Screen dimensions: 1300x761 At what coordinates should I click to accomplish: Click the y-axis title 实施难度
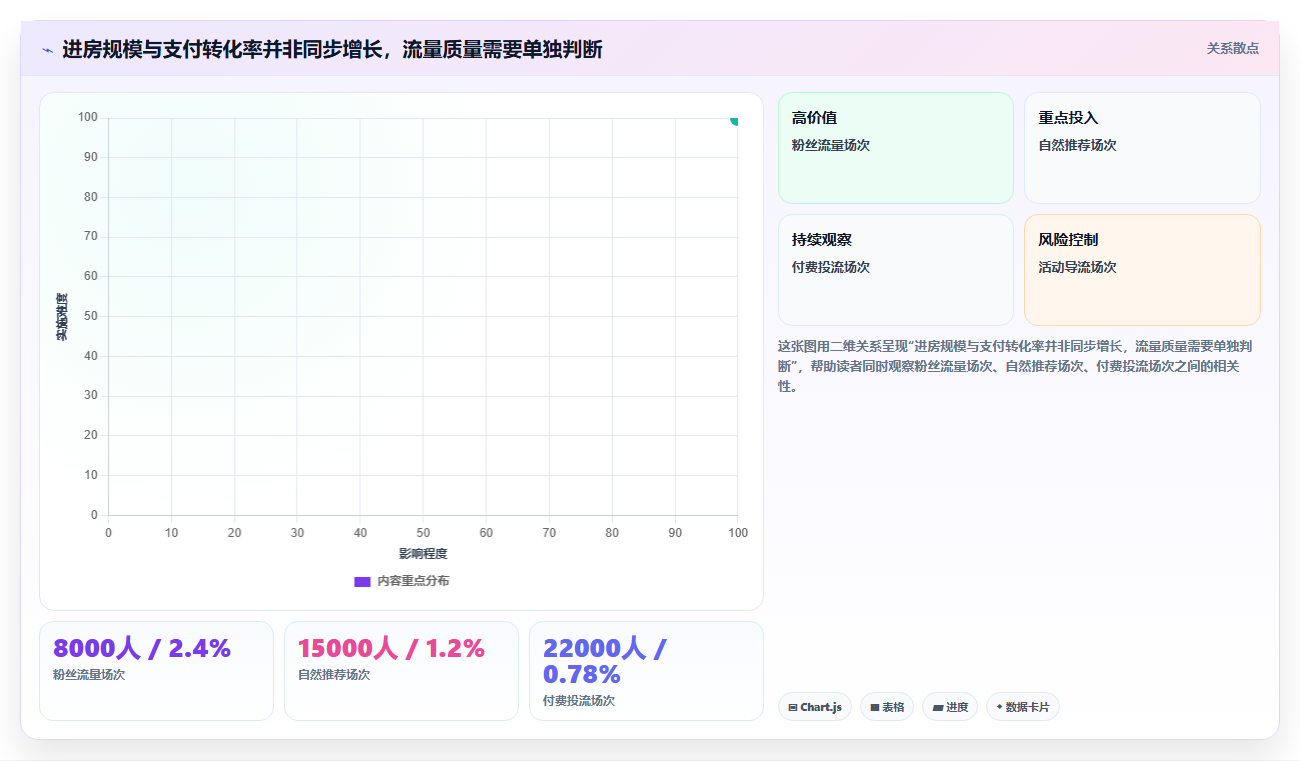(61, 316)
